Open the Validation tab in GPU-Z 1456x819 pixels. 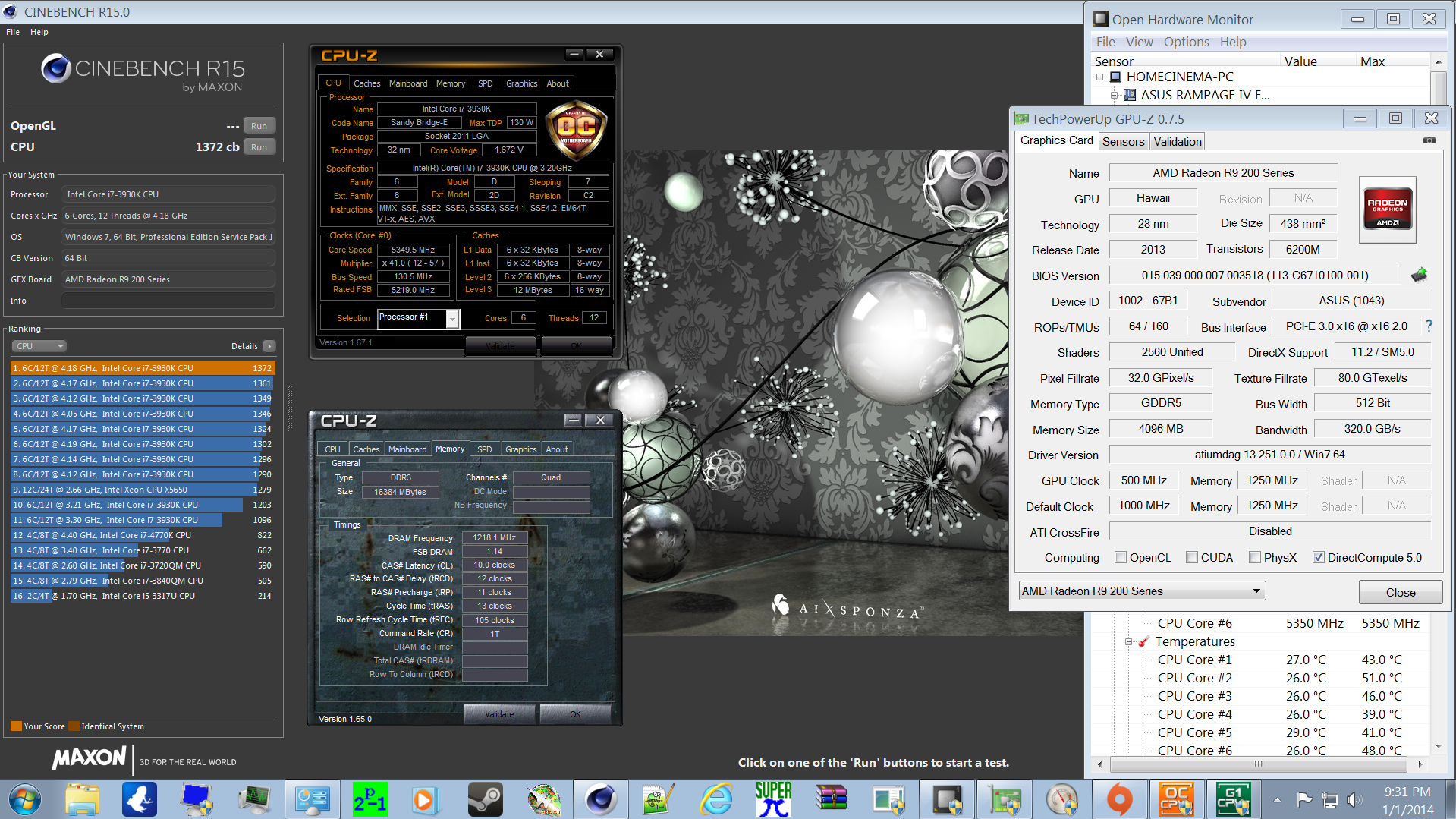click(1177, 141)
